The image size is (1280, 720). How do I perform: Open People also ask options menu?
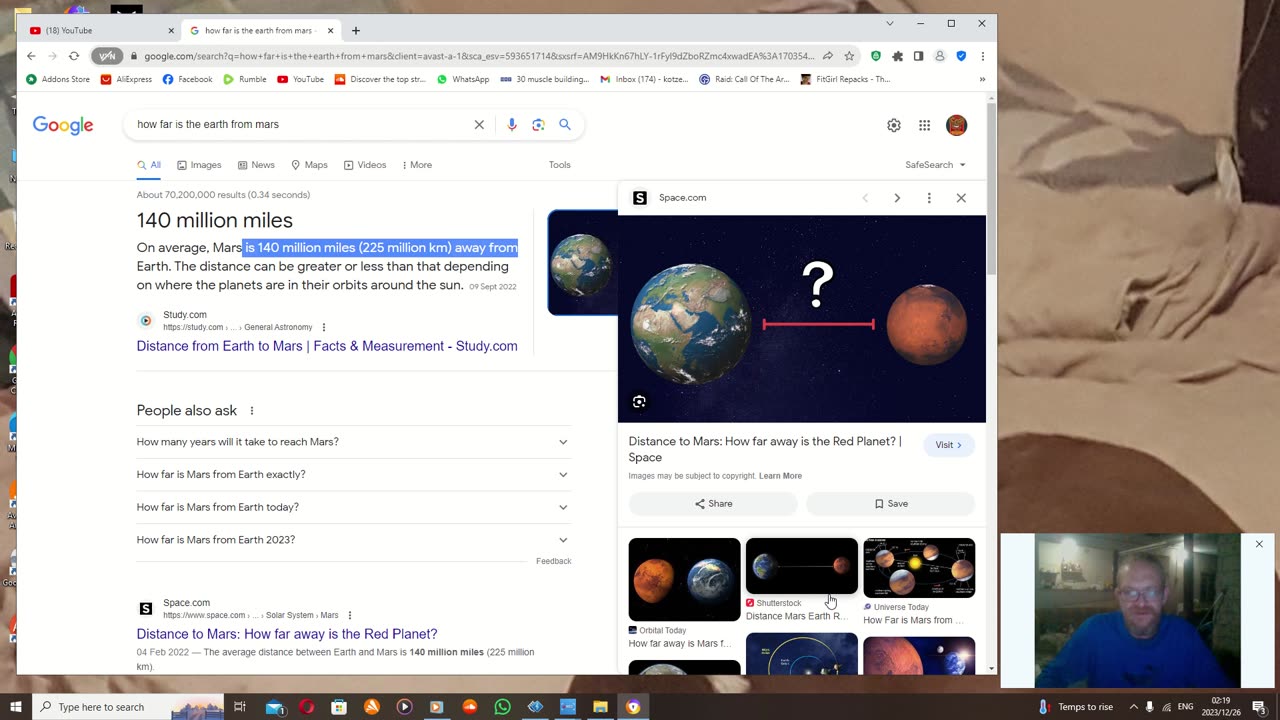[x=252, y=411]
